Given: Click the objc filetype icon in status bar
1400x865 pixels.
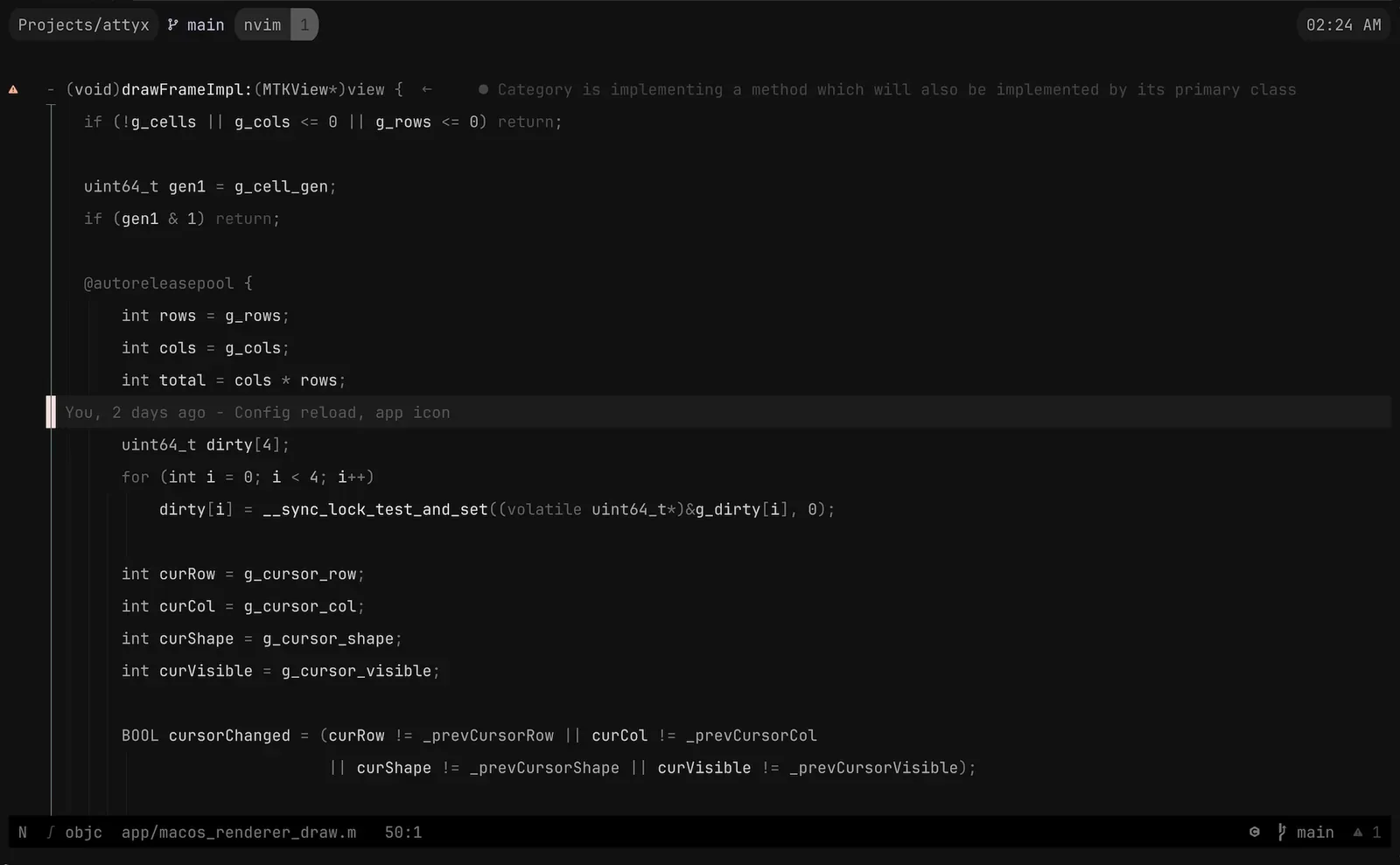Looking at the screenshot, I should [51, 832].
